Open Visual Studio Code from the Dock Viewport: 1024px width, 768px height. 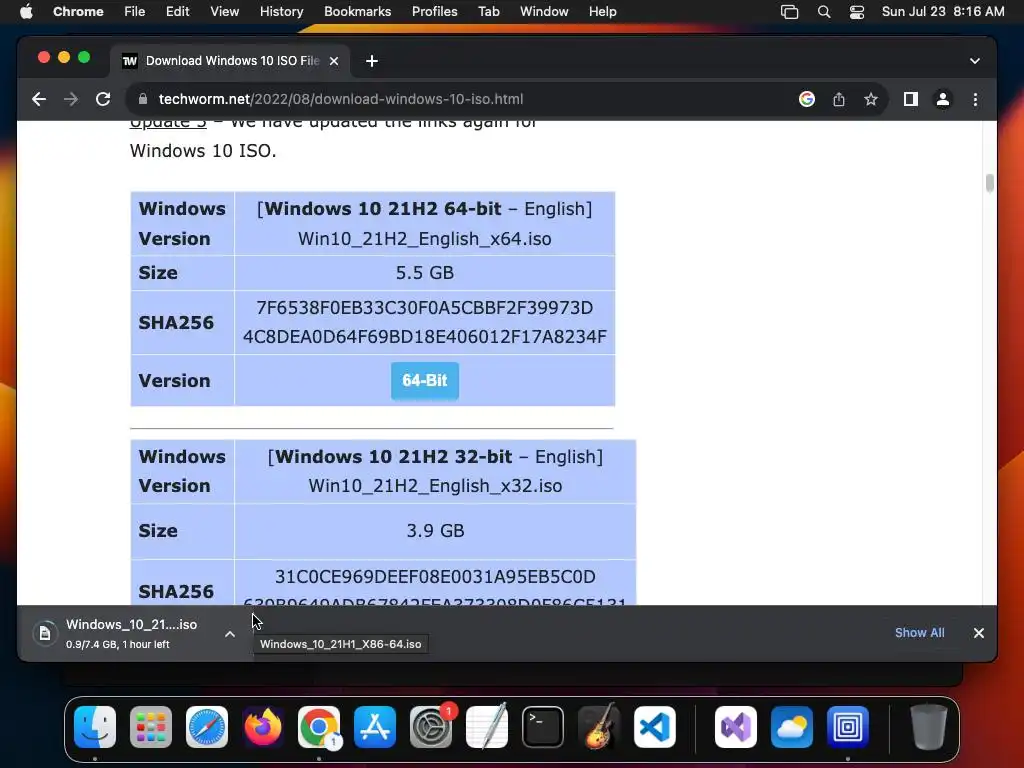click(x=655, y=727)
